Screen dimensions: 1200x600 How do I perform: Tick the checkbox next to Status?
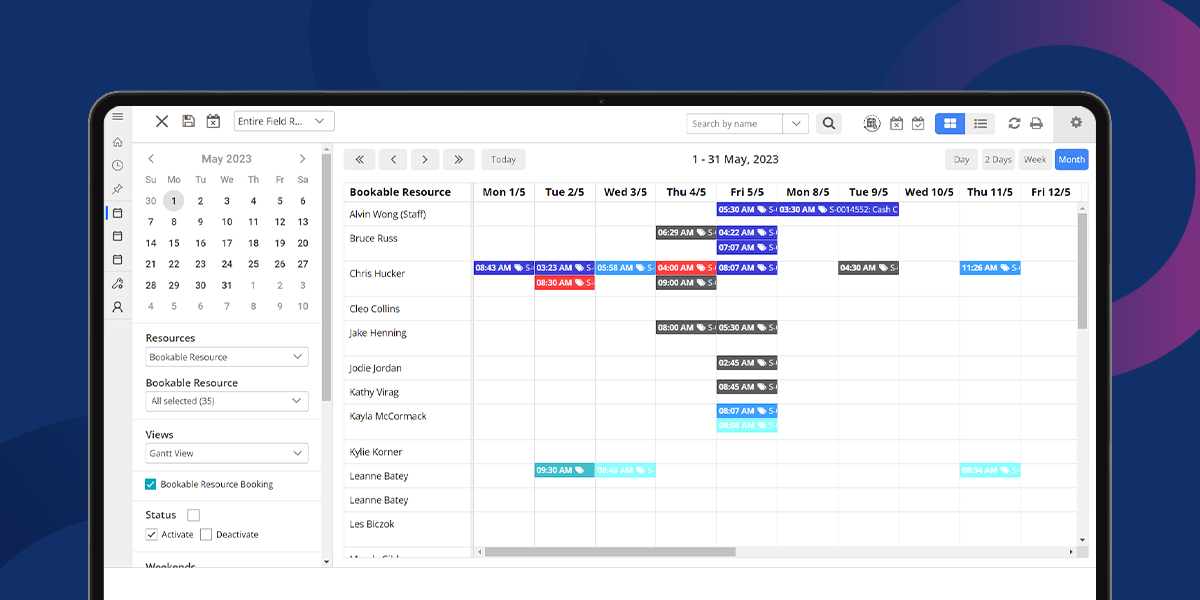pos(193,515)
